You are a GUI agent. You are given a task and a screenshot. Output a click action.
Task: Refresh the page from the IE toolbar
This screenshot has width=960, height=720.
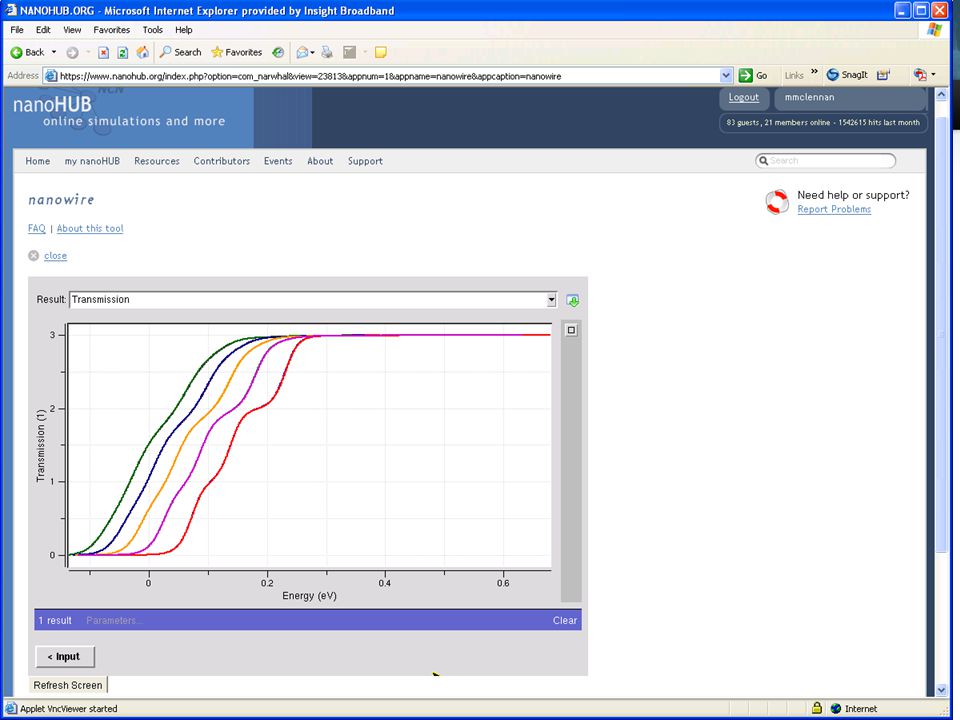(x=122, y=53)
